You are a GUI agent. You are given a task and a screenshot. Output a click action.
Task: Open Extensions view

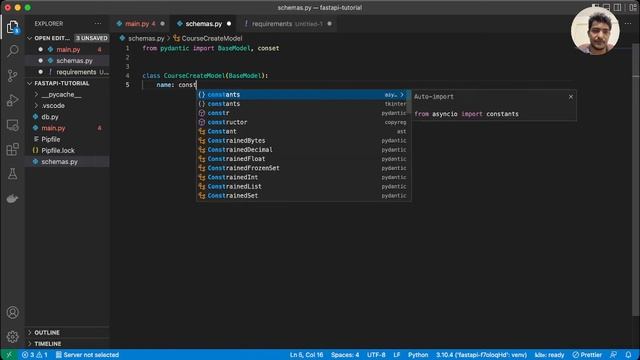(12, 149)
